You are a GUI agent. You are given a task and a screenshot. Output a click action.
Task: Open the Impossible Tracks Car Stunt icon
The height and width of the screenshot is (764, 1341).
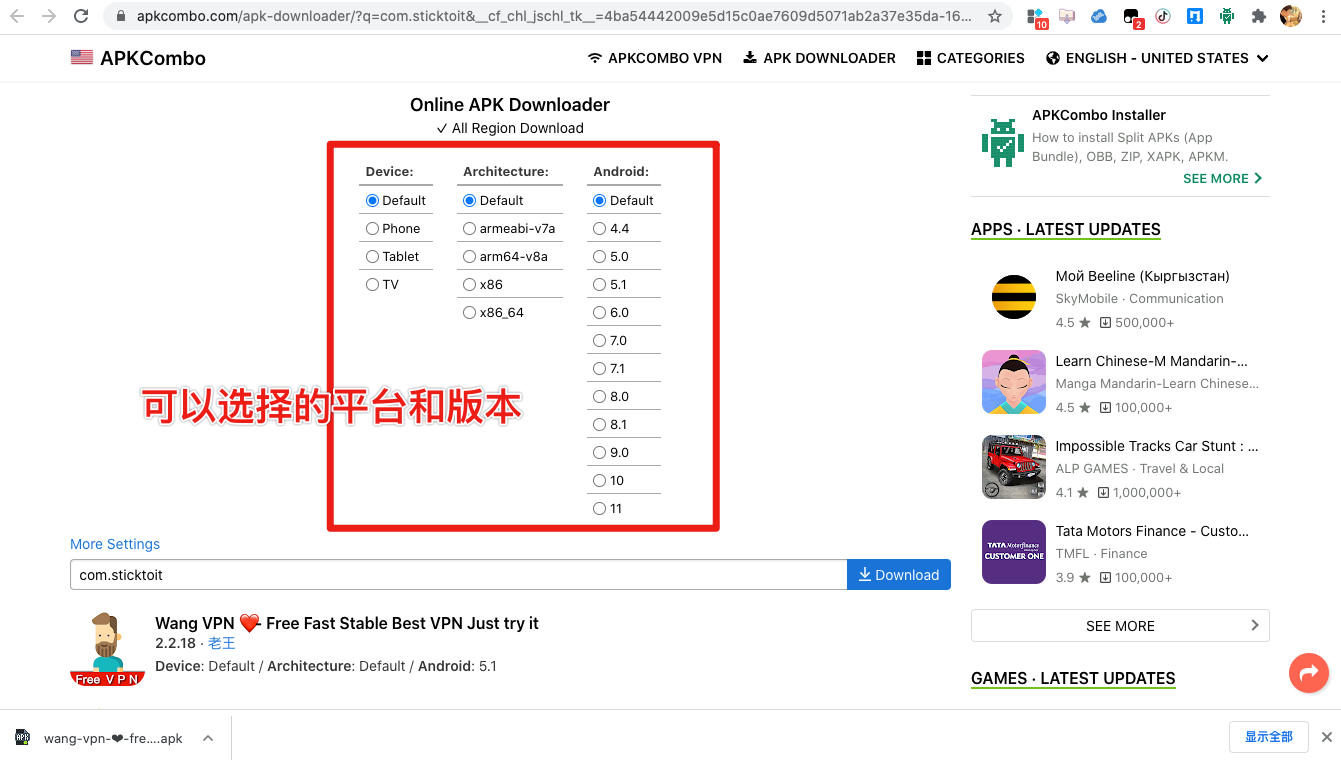1014,467
